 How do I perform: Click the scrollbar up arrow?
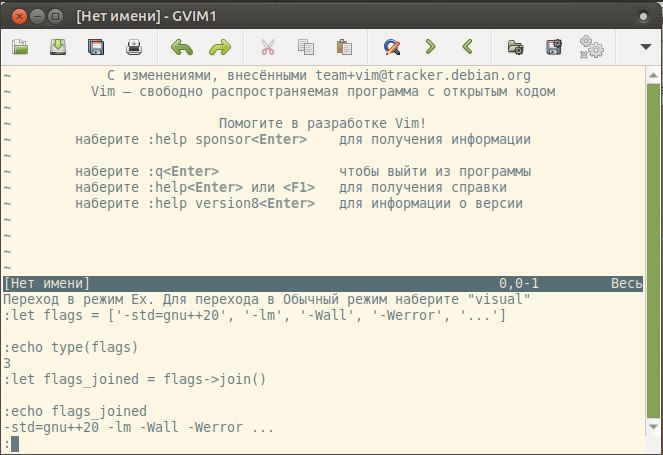click(x=653, y=75)
